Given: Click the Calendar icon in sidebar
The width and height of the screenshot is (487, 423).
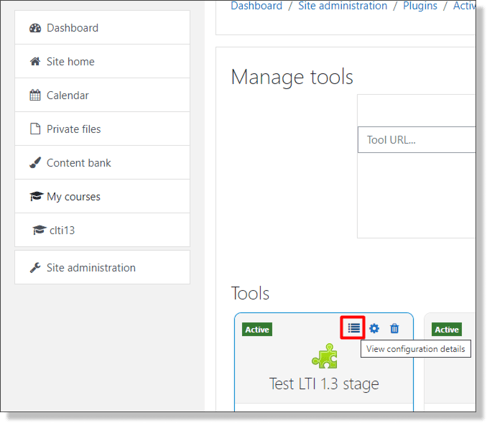Looking at the screenshot, I should pos(35,95).
